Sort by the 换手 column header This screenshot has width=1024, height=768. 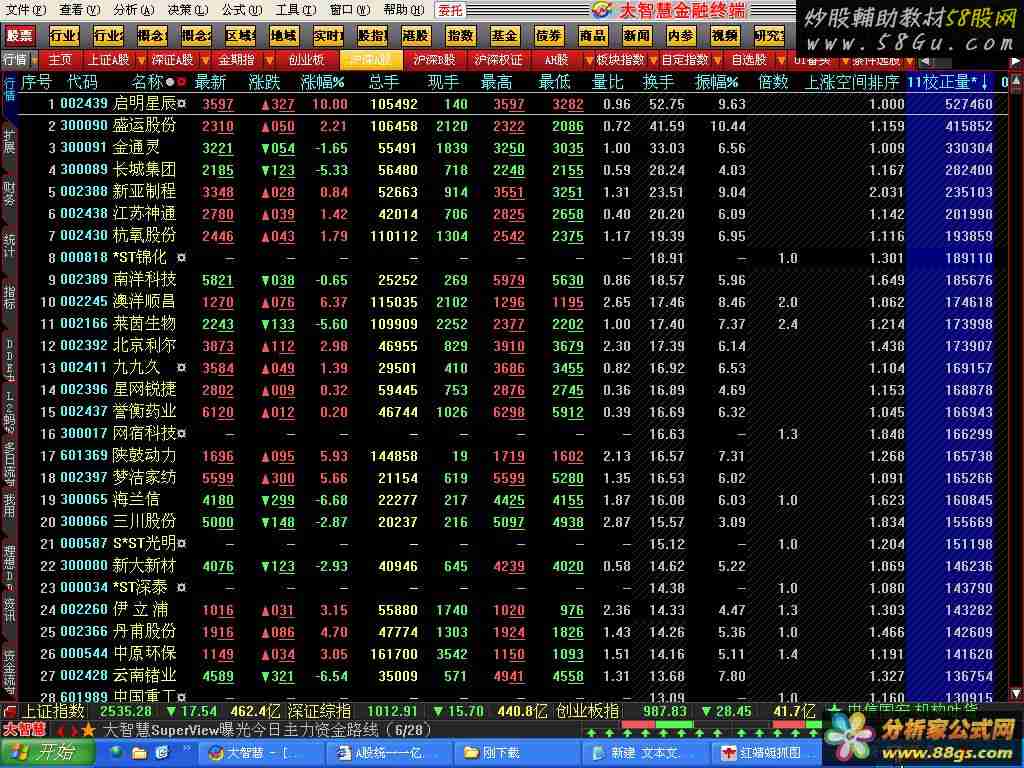pyautogui.click(x=658, y=82)
